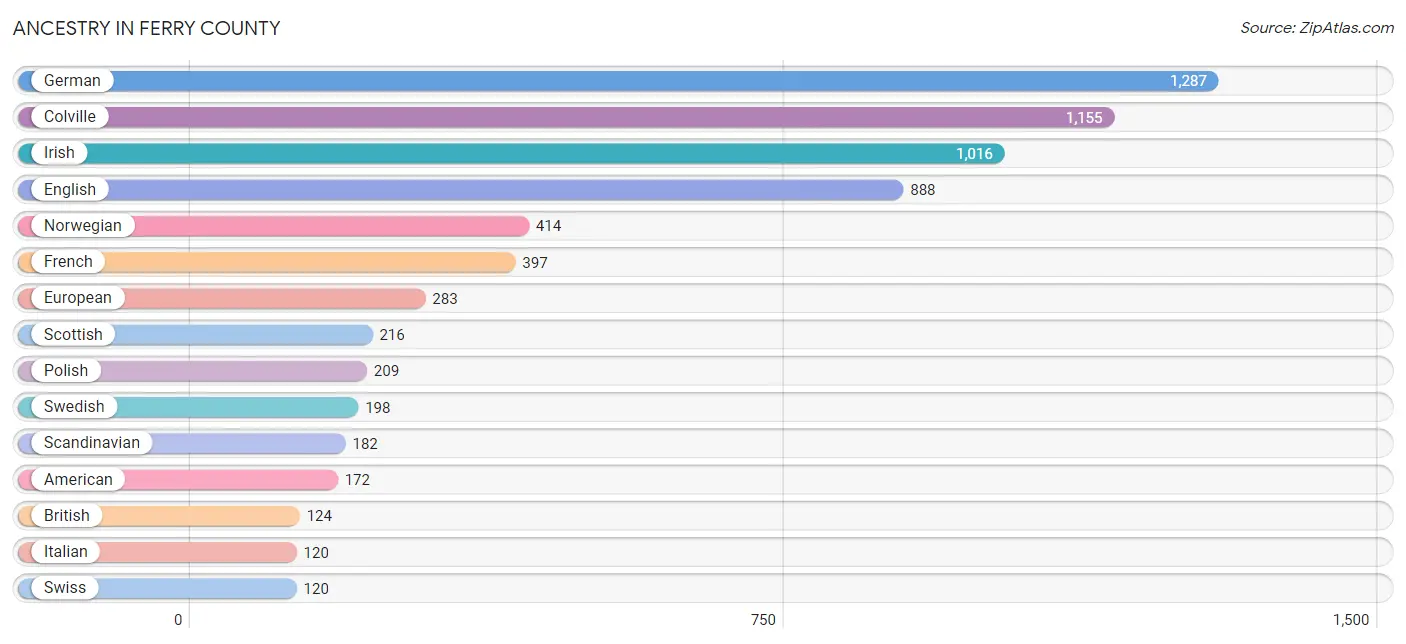Screen dimensions: 1406x644
Task: Click the 1,500 axis tick label
Action: [1350, 620]
